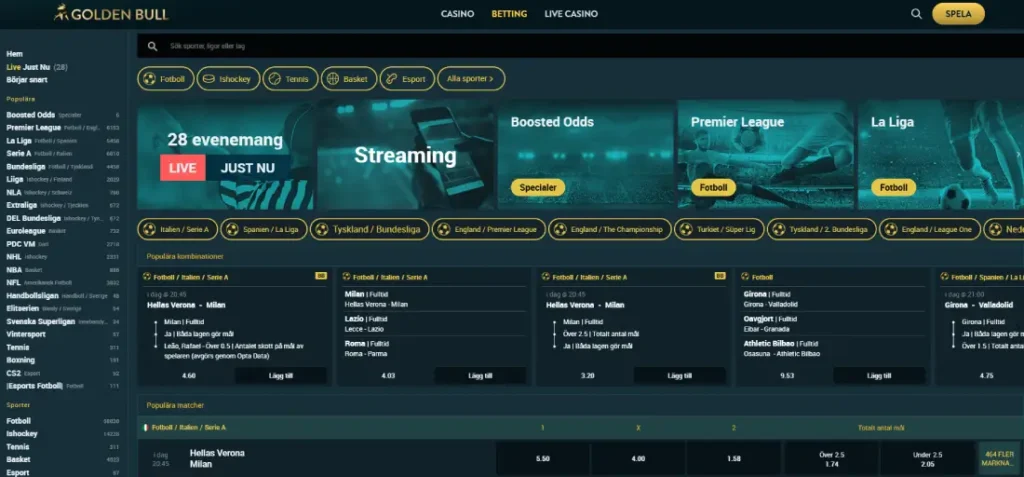This screenshot has height=477, width=1024.
Task: Open the Casino tab
Action: (457, 14)
